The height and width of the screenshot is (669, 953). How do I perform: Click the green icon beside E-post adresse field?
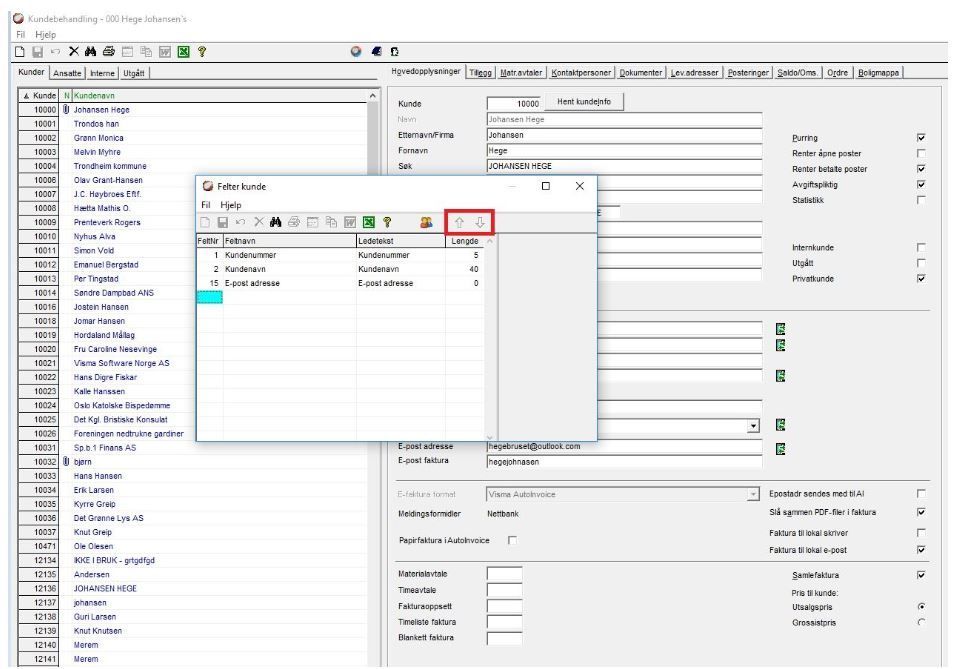pyautogui.click(x=780, y=448)
